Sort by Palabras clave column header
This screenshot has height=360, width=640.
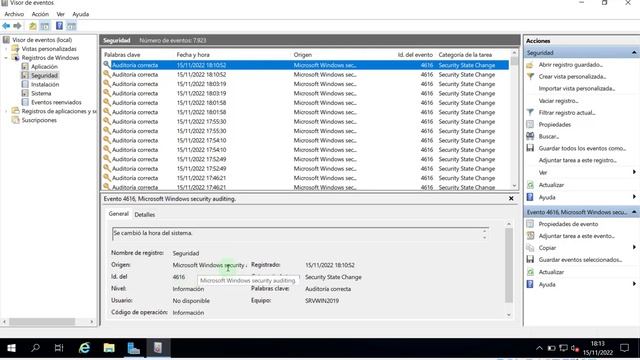coord(122,55)
